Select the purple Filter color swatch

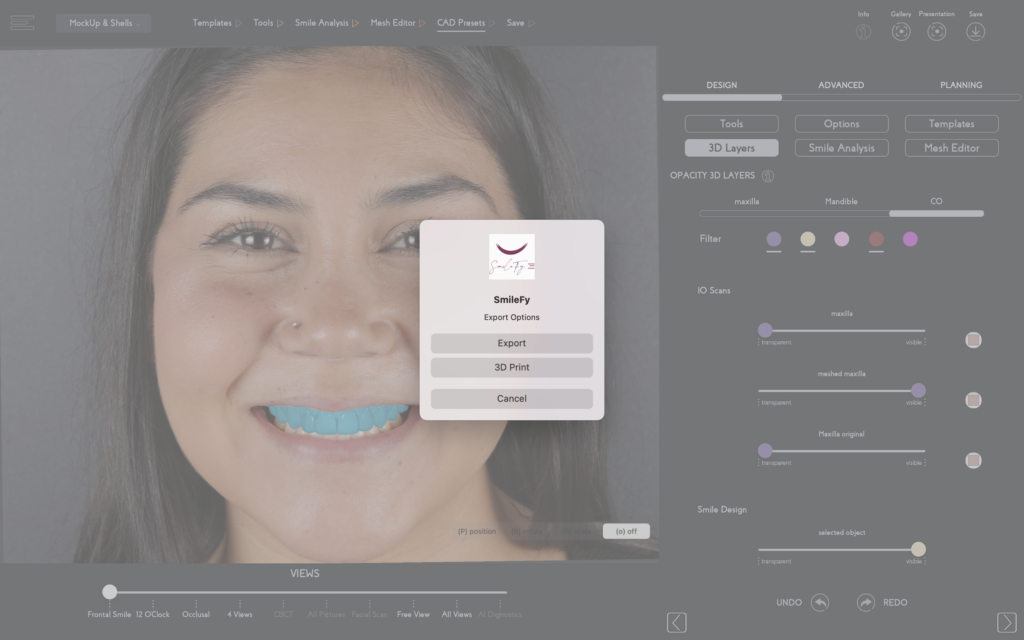(x=775, y=239)
